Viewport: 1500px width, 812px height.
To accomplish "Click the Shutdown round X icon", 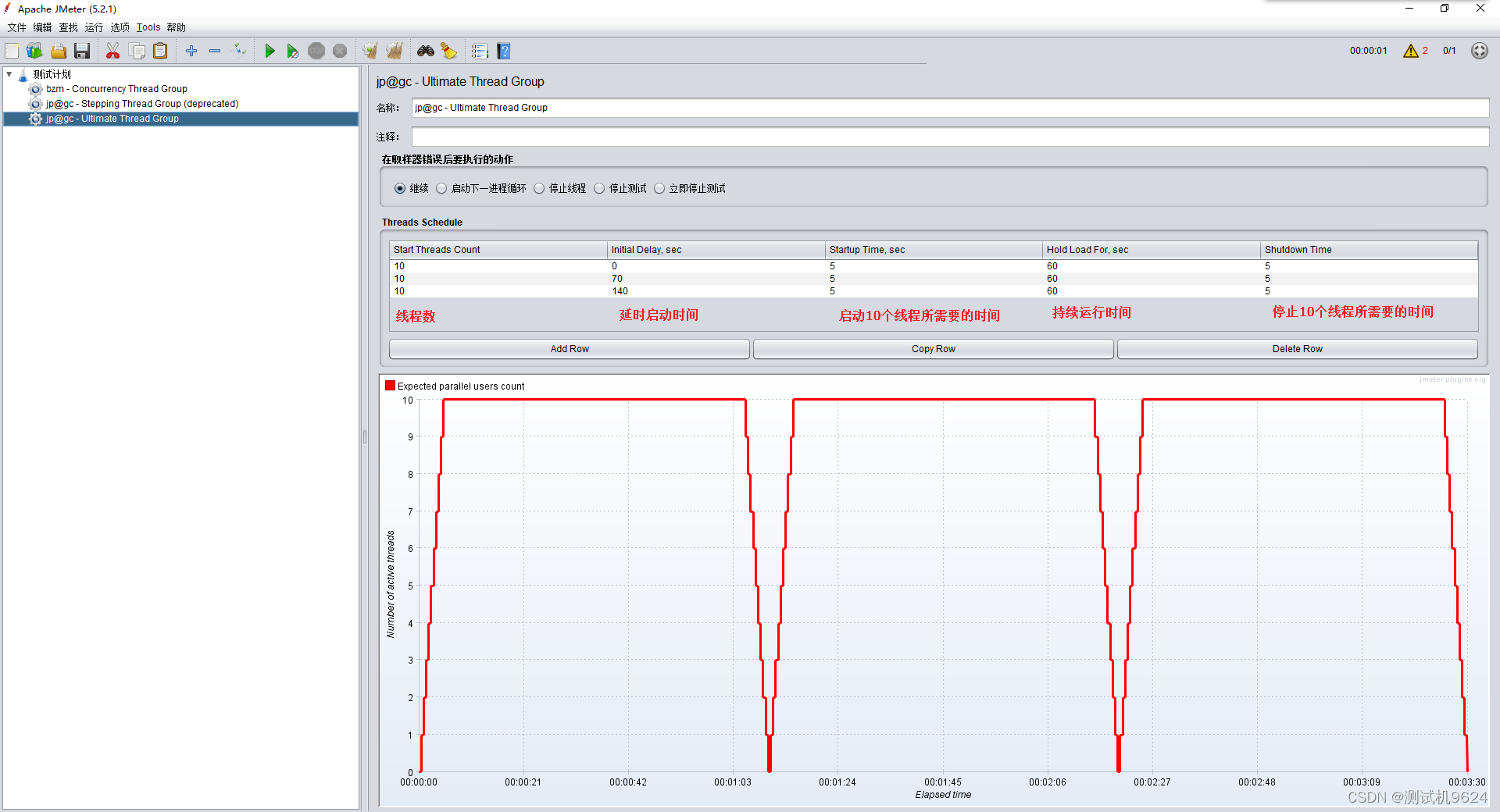I will (x=340, y=51).
